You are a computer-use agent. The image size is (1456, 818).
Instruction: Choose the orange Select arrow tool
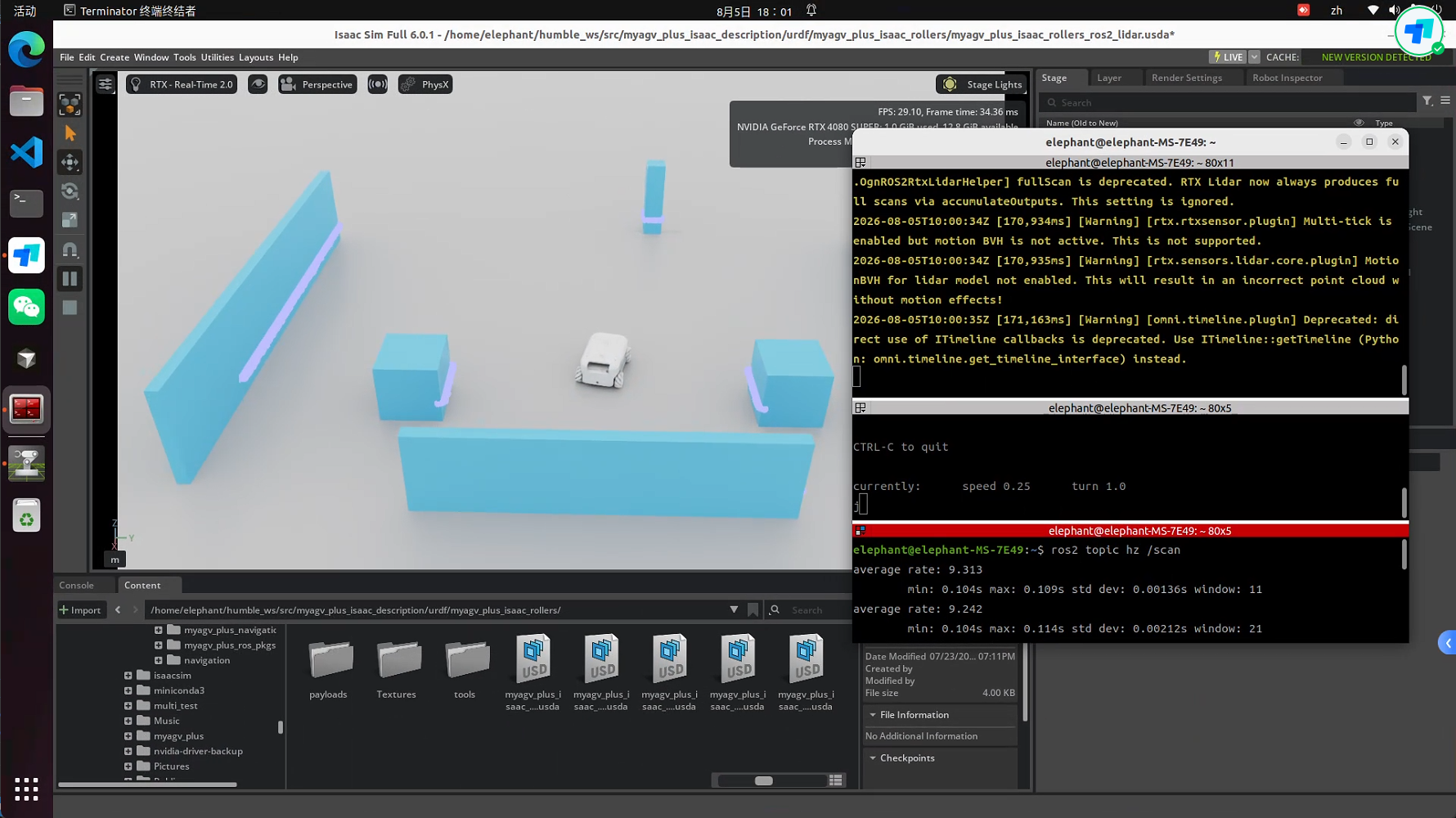tap(70, 133)
